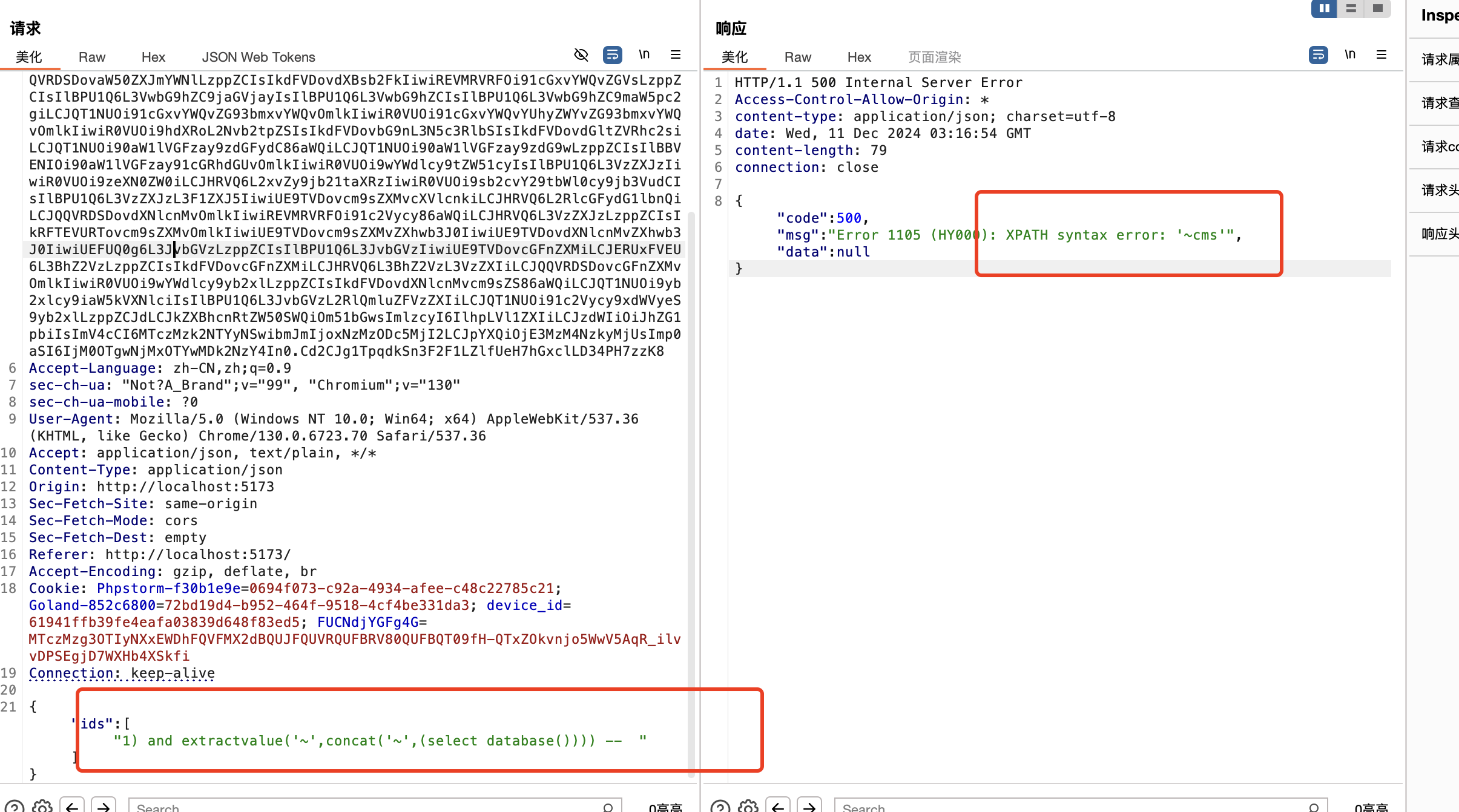The image size is (1459, 812).
Task: Open response panel hamburger menu
Action: (x=1382, y=55)
